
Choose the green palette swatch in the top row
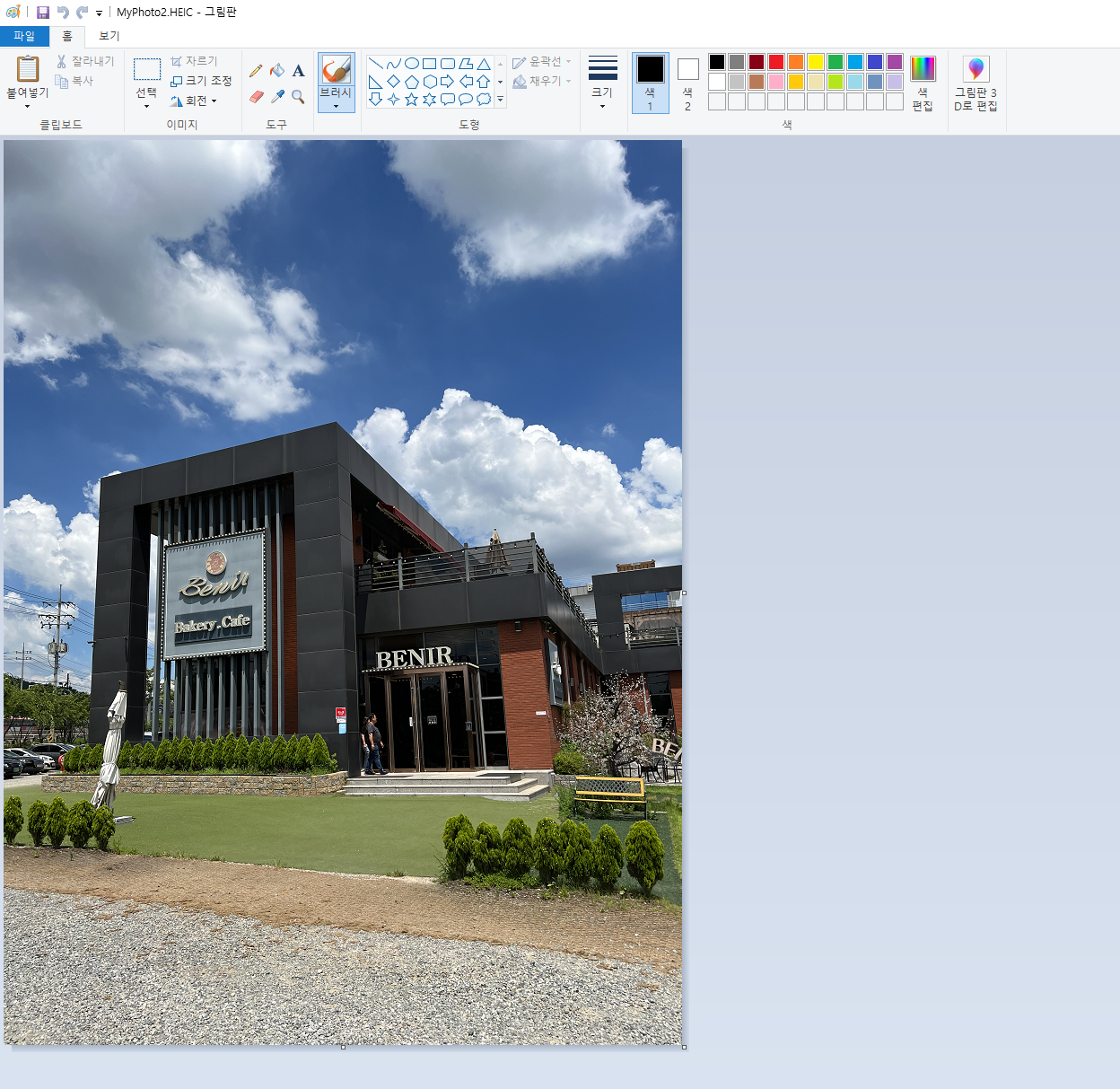836,62
